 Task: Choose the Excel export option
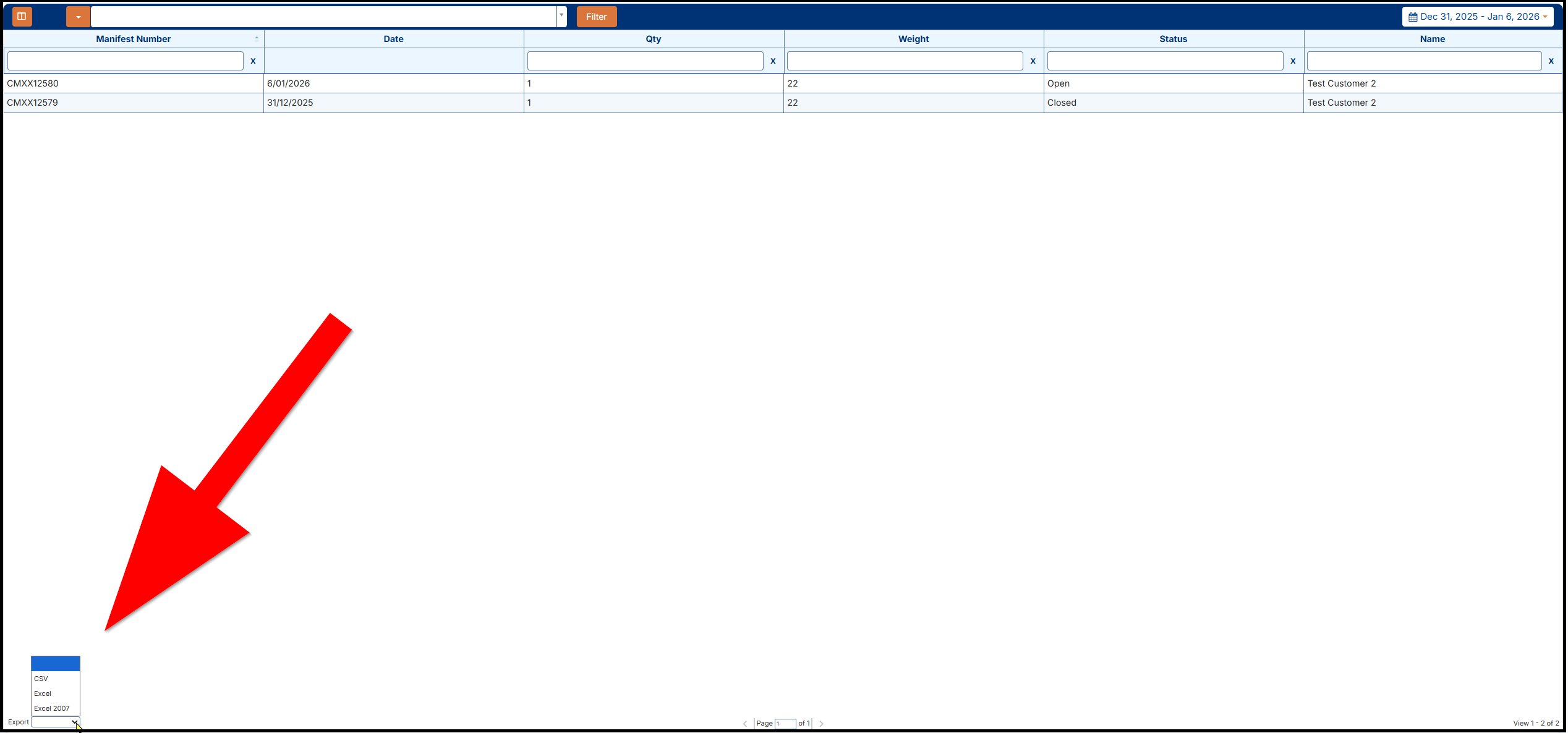coord(43,693)
